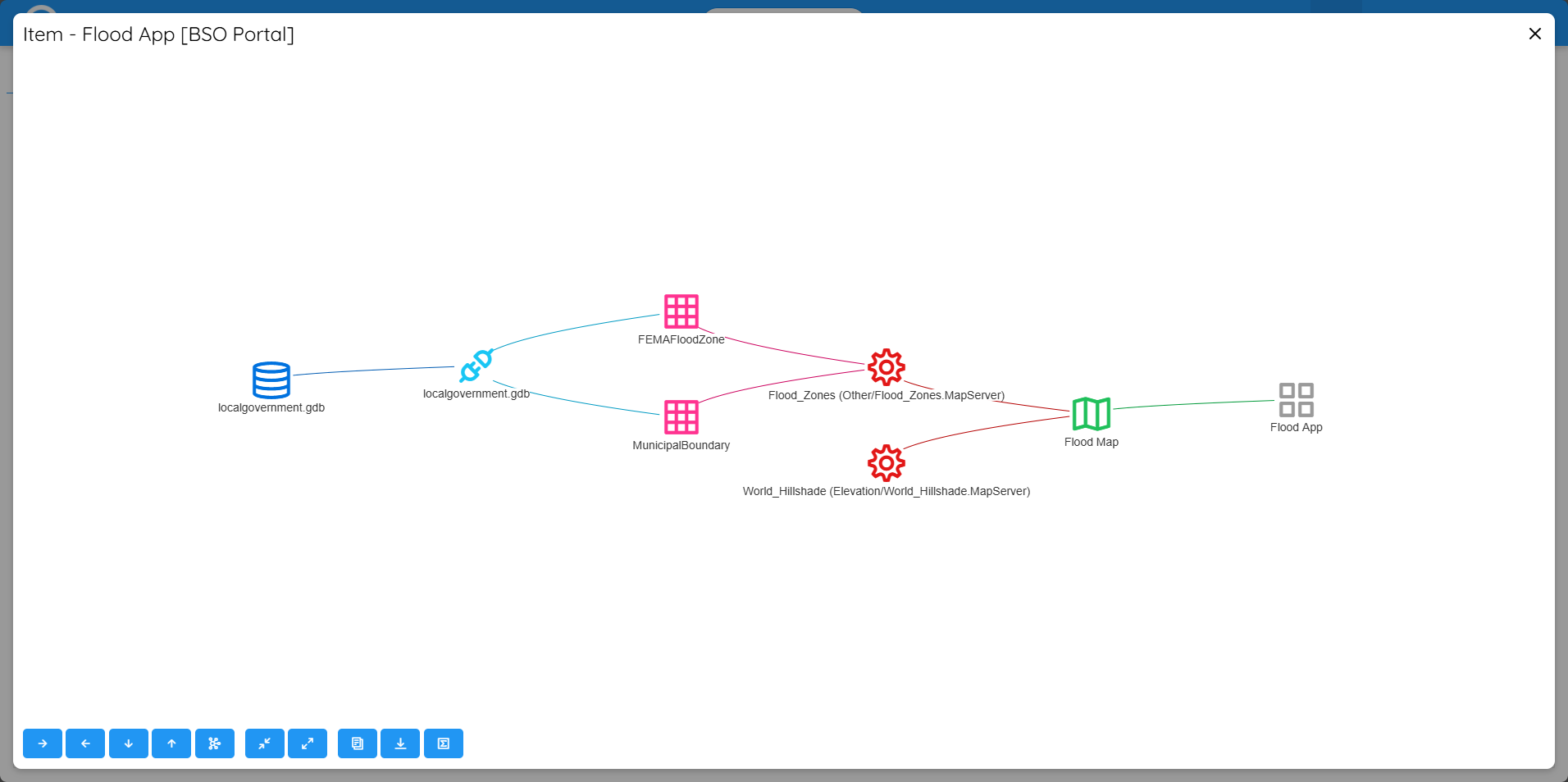
Task: Select the MunicipalBoundary table node
Action: tap(681, 416)
